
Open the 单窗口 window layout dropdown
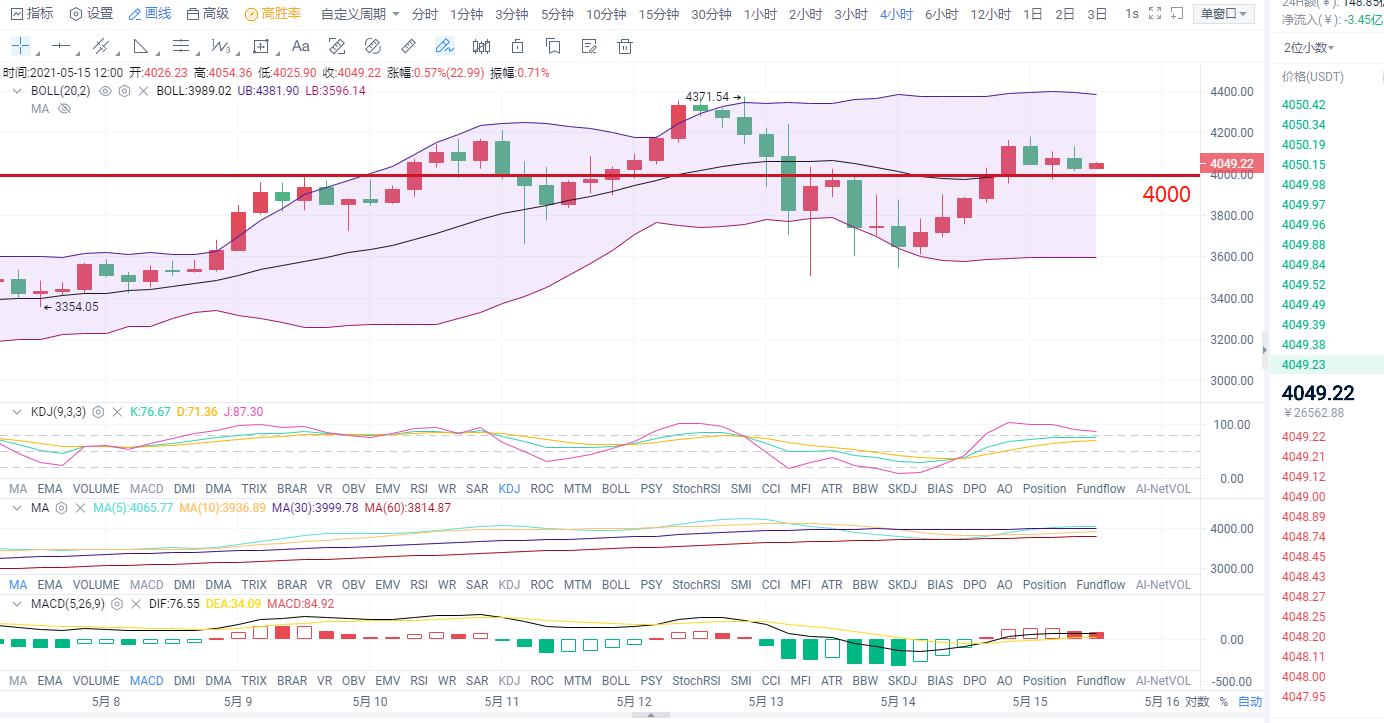[x=1224, y=14]
